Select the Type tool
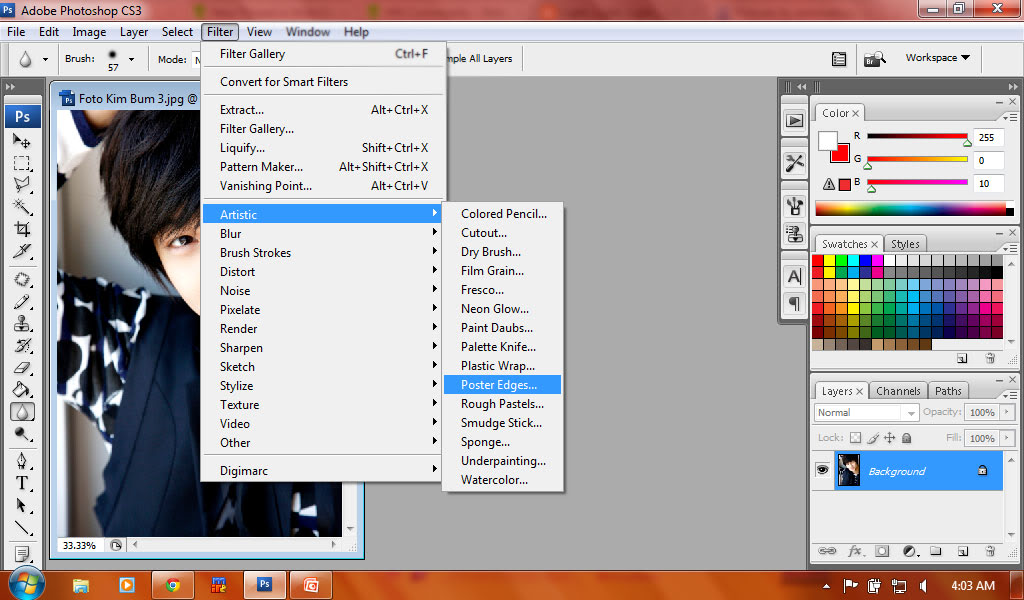 (x=22, y=483)
